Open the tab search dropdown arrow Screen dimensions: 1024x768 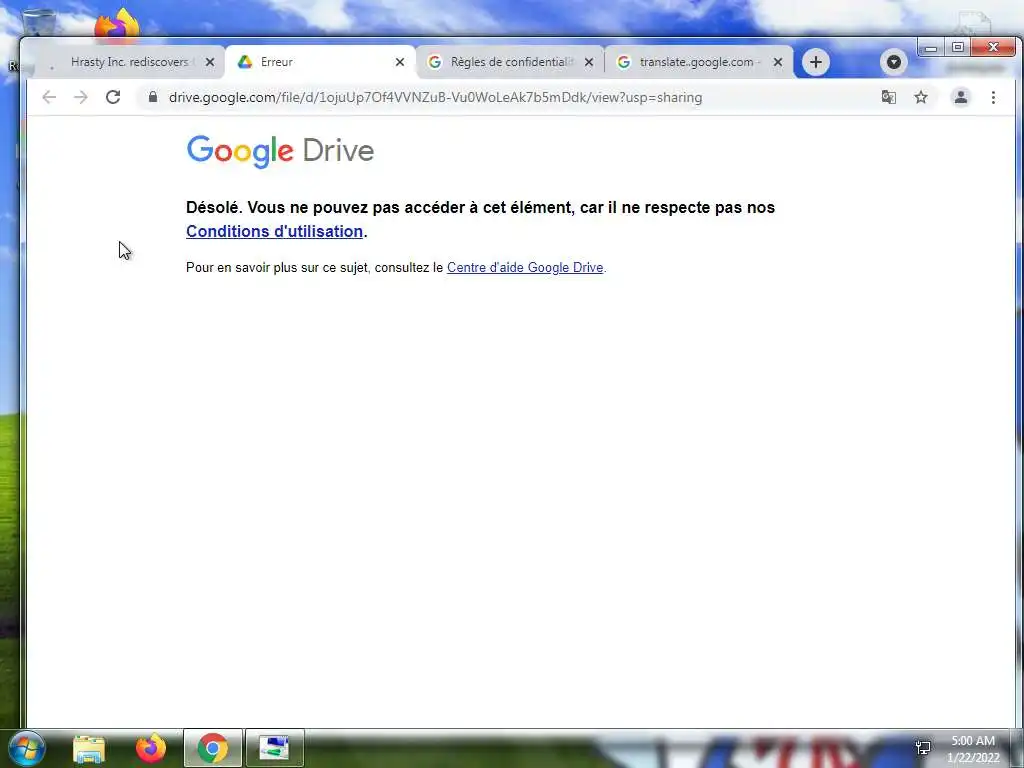[894, 62]
